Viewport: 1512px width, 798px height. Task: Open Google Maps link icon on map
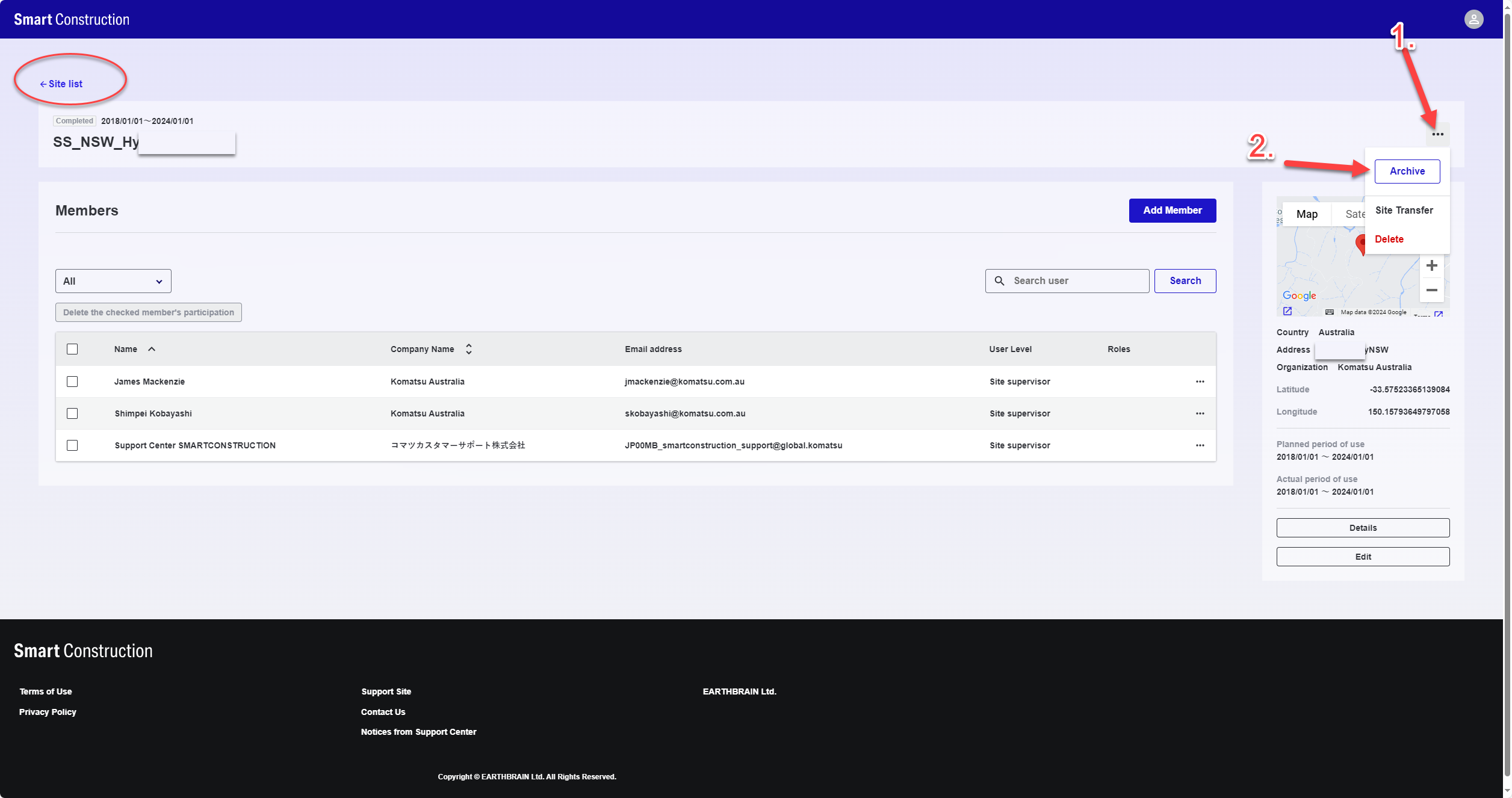click(x=1287, y=311)
